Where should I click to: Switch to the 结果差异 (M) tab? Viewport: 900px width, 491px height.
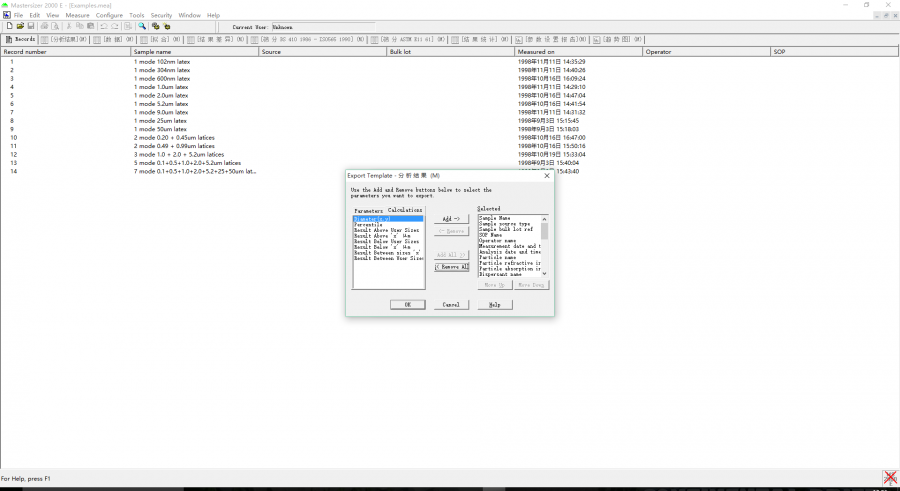point(216,40)
